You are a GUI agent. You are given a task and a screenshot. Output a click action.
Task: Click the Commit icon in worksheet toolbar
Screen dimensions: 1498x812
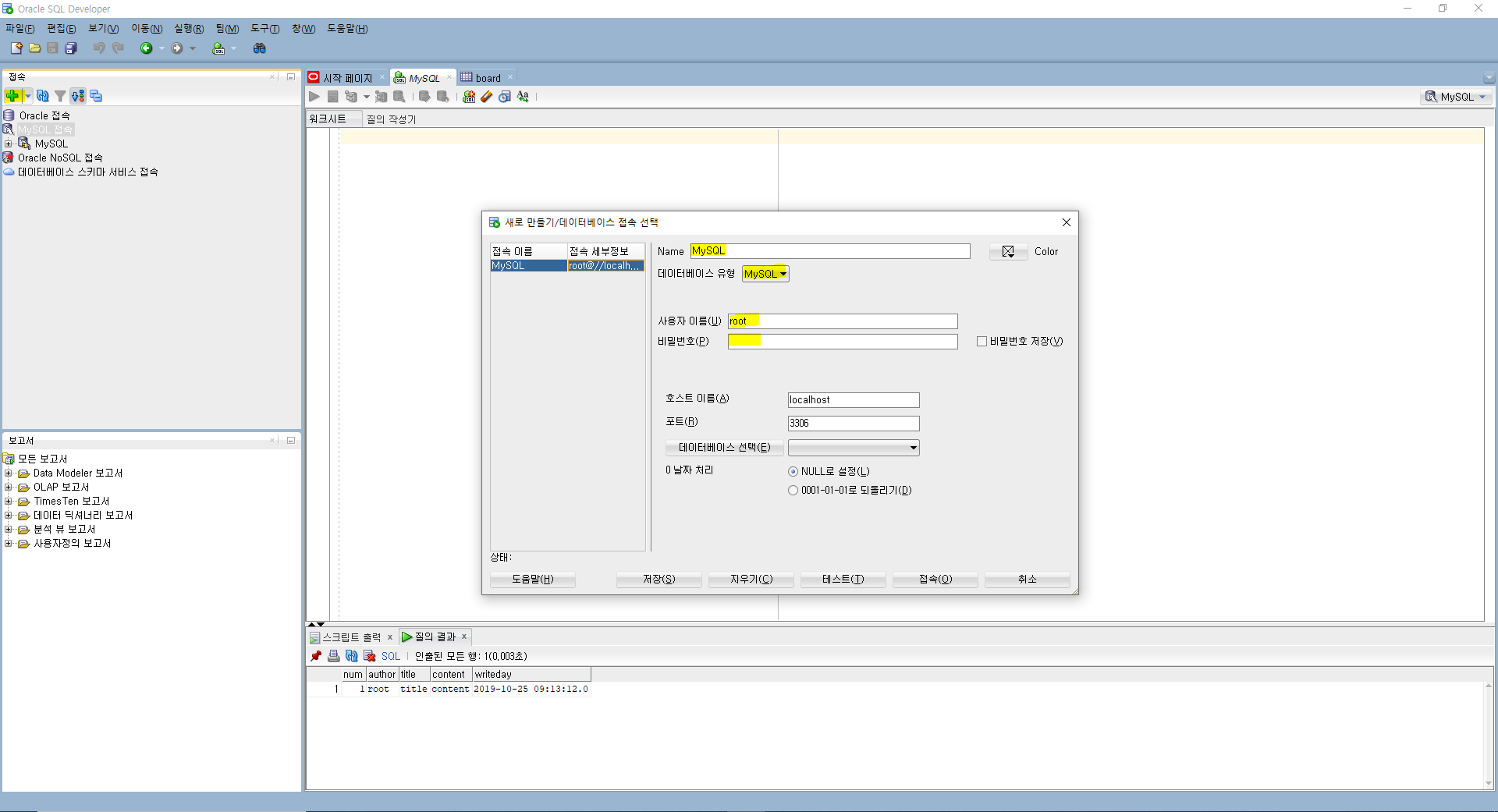click(x=424, y=97)
